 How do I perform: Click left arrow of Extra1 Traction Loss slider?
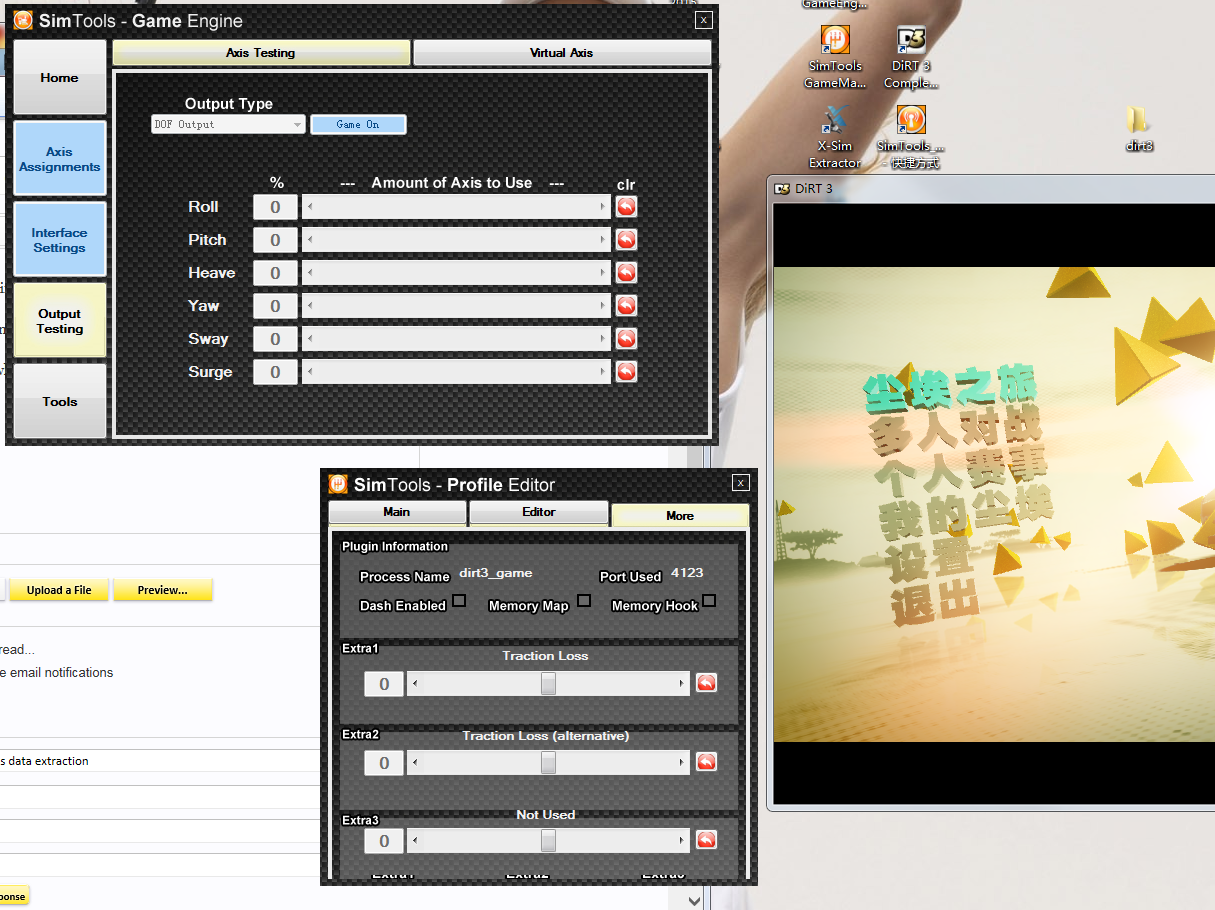pyautogui.click(x=415, y=684)
